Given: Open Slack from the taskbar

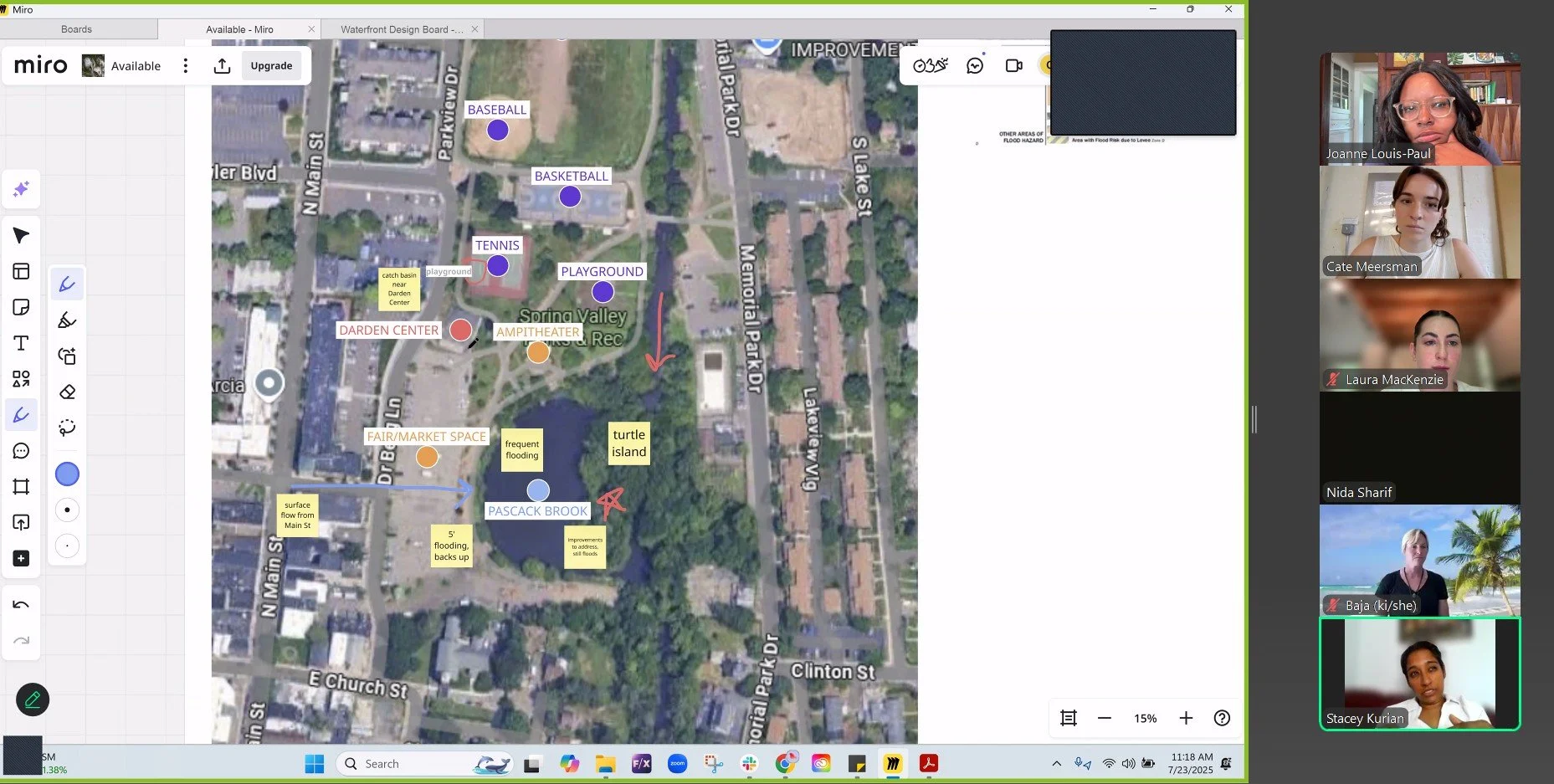Looking at the screenshot, I should [749, 763].
